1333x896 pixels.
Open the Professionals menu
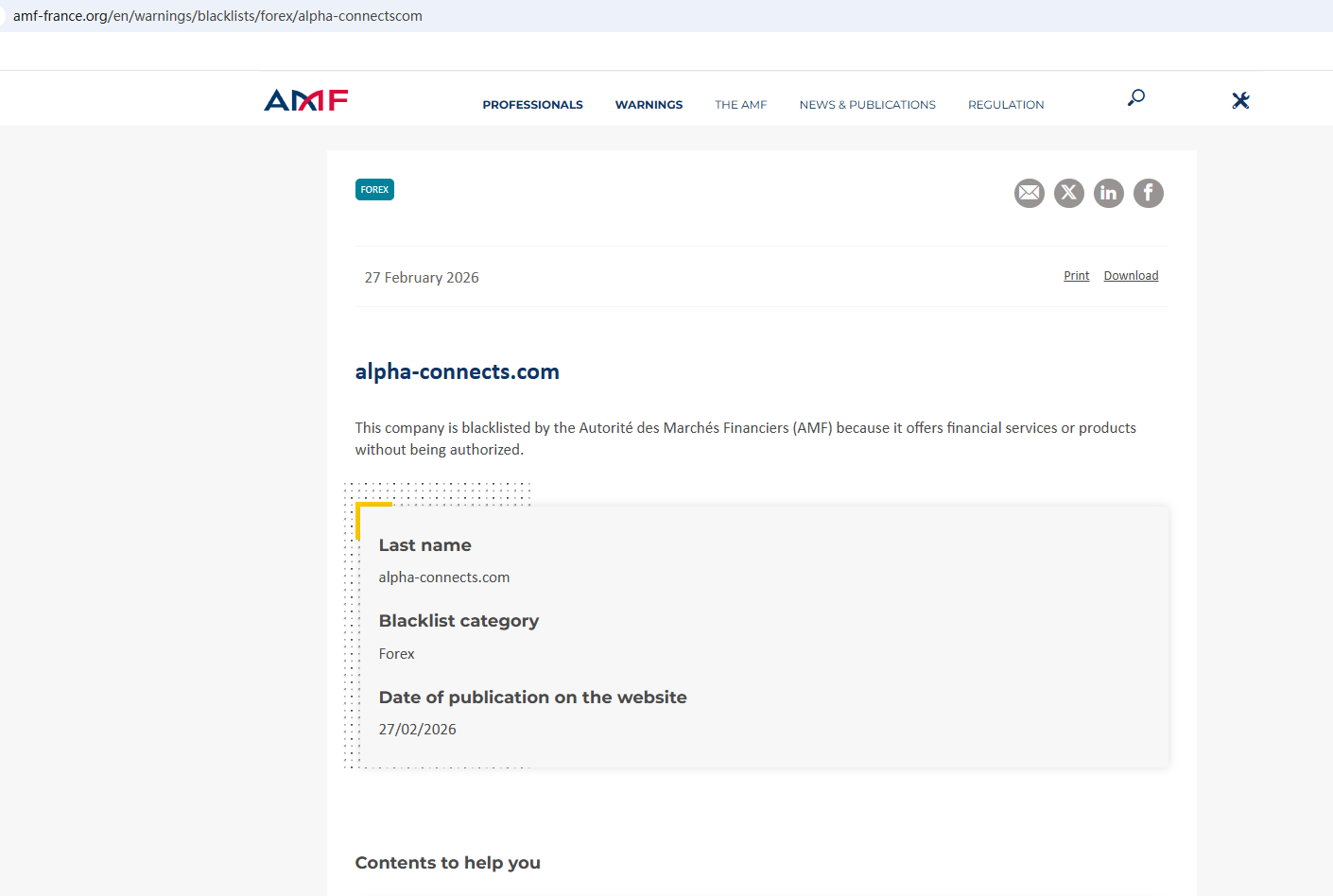tap(532, 105)
